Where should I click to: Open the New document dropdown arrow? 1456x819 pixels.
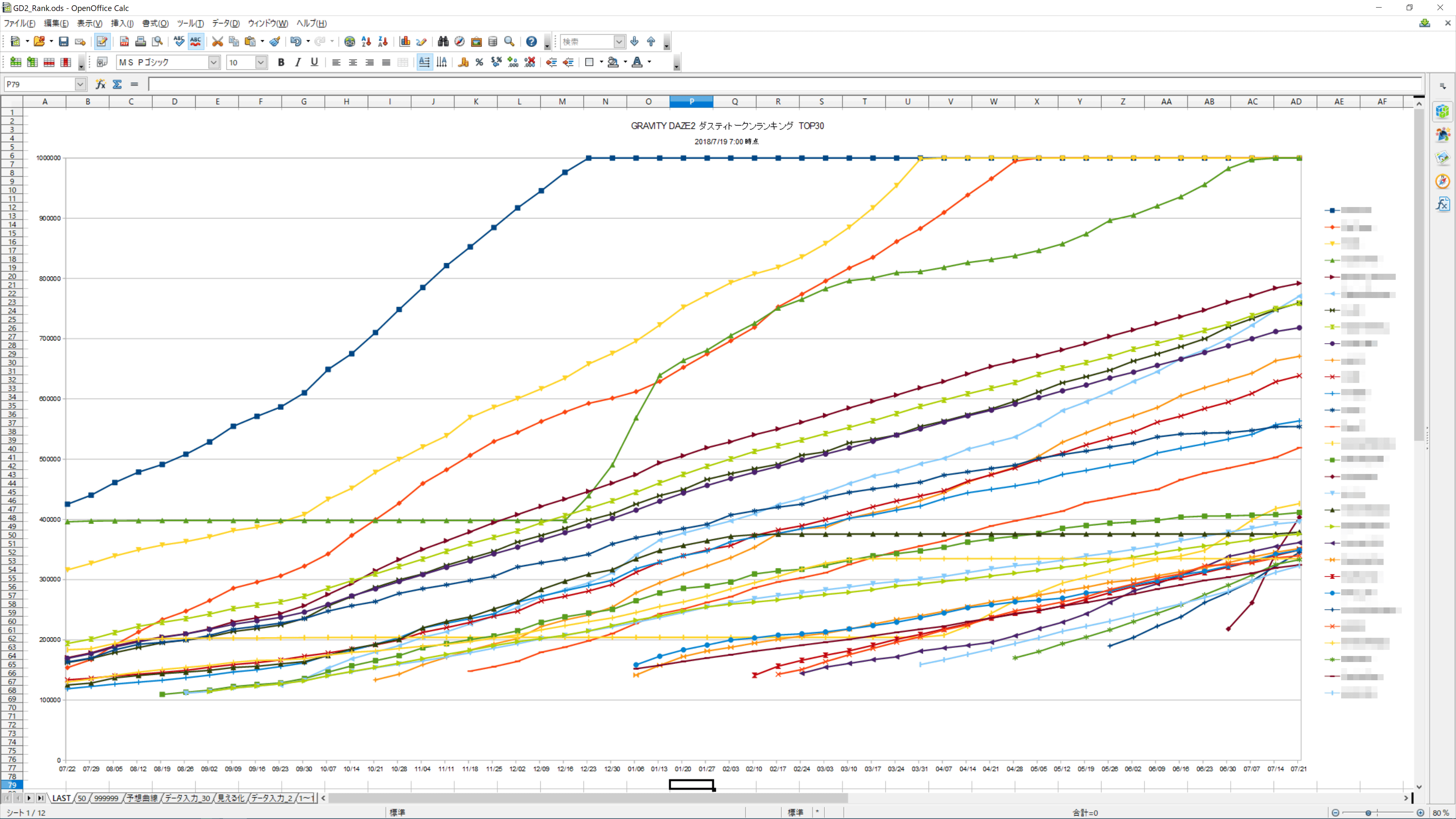[x=27, y=41]
